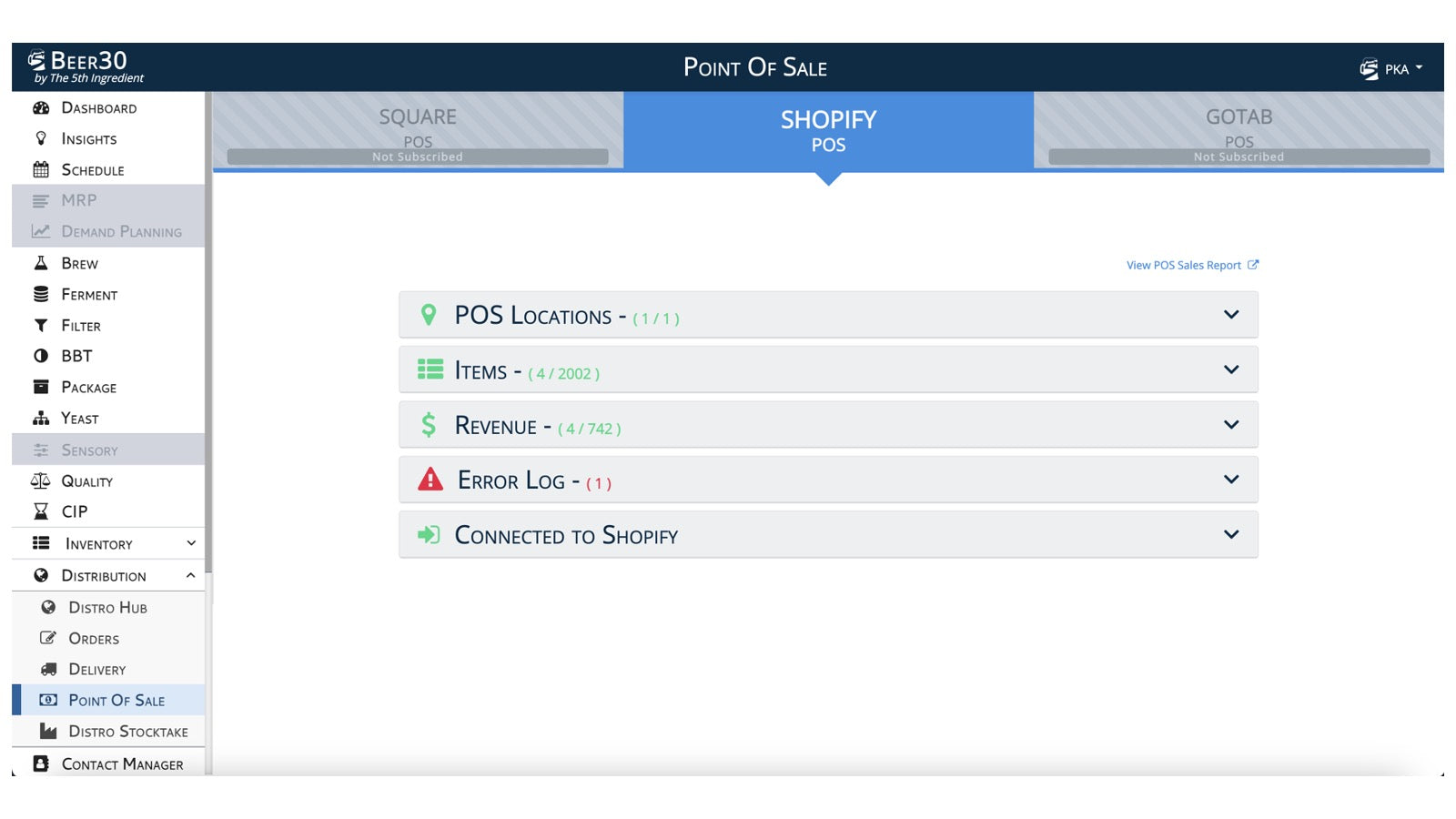This screenshot has width=1456, height=819.
Task: Collapse the Distribution submenu arrow
Action: [191, 575]
